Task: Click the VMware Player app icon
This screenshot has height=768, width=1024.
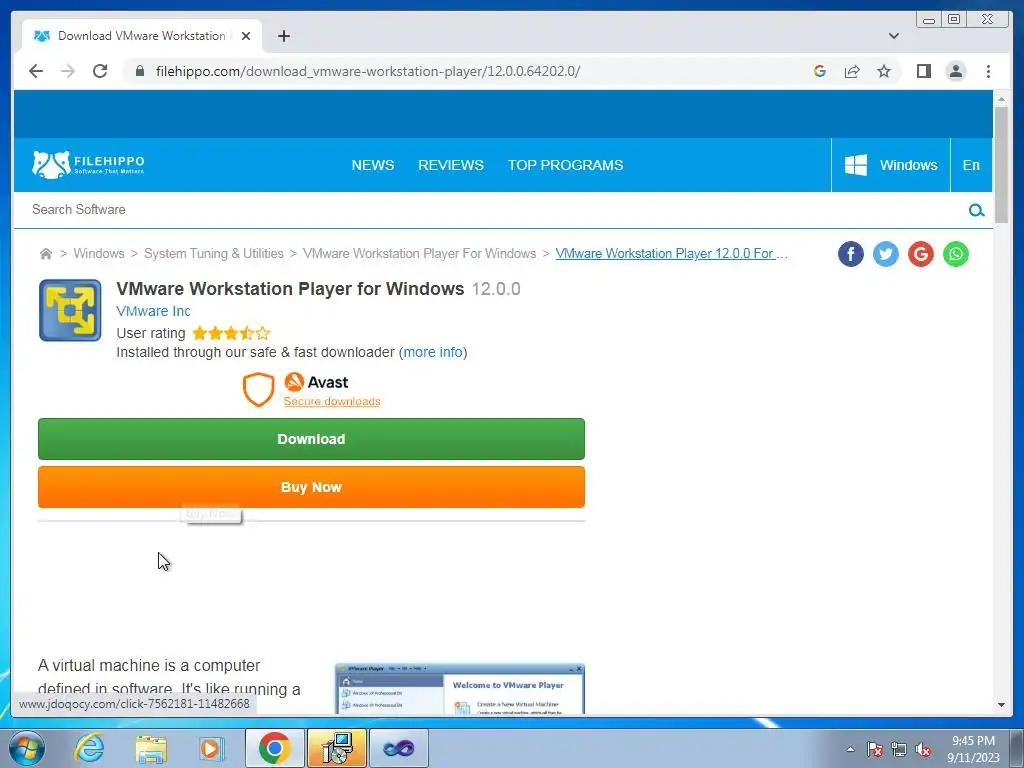Action: pyautogui.click(x=70, y=310)
